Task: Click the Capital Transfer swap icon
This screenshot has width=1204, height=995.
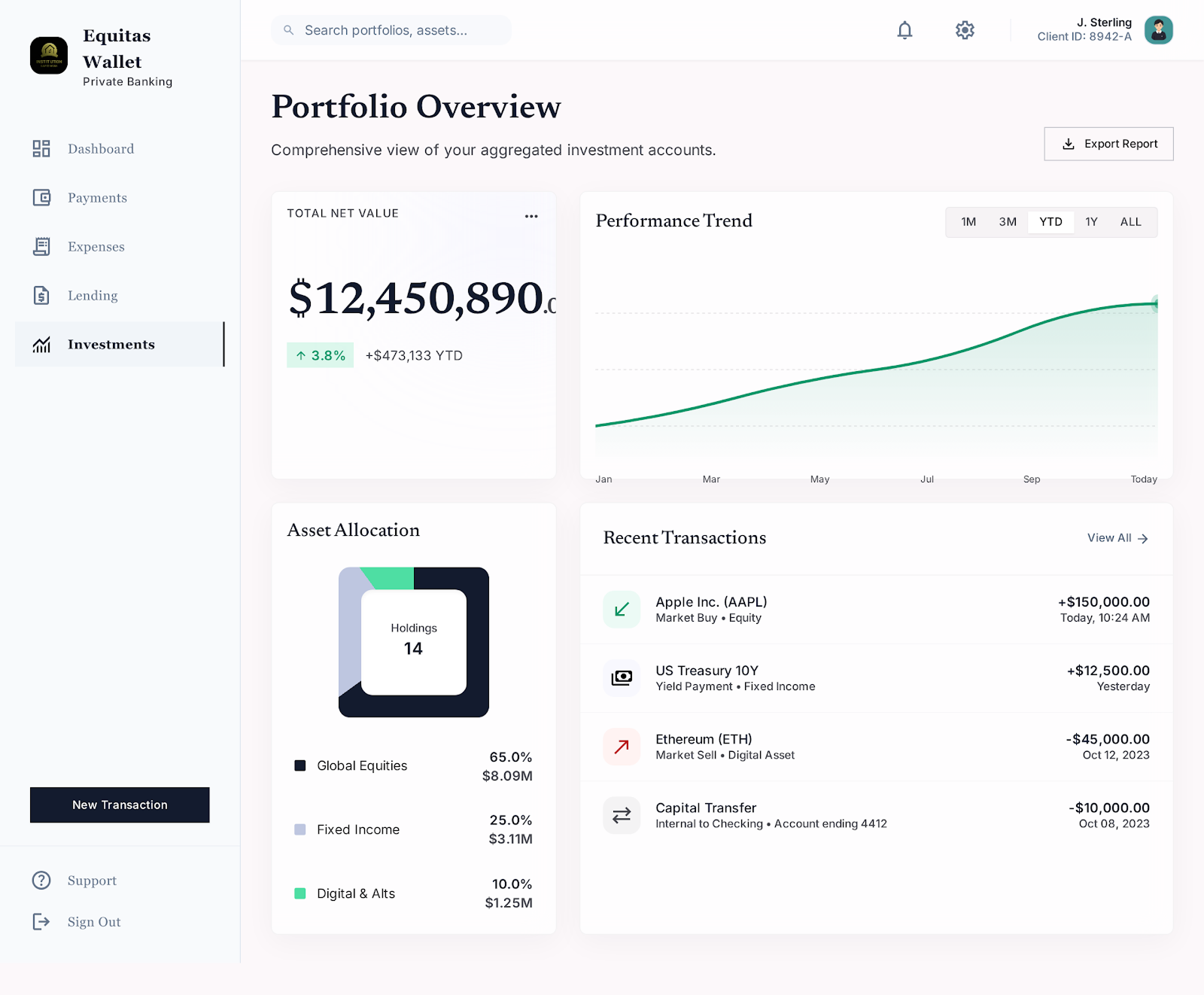Action: tap(622, 815)
